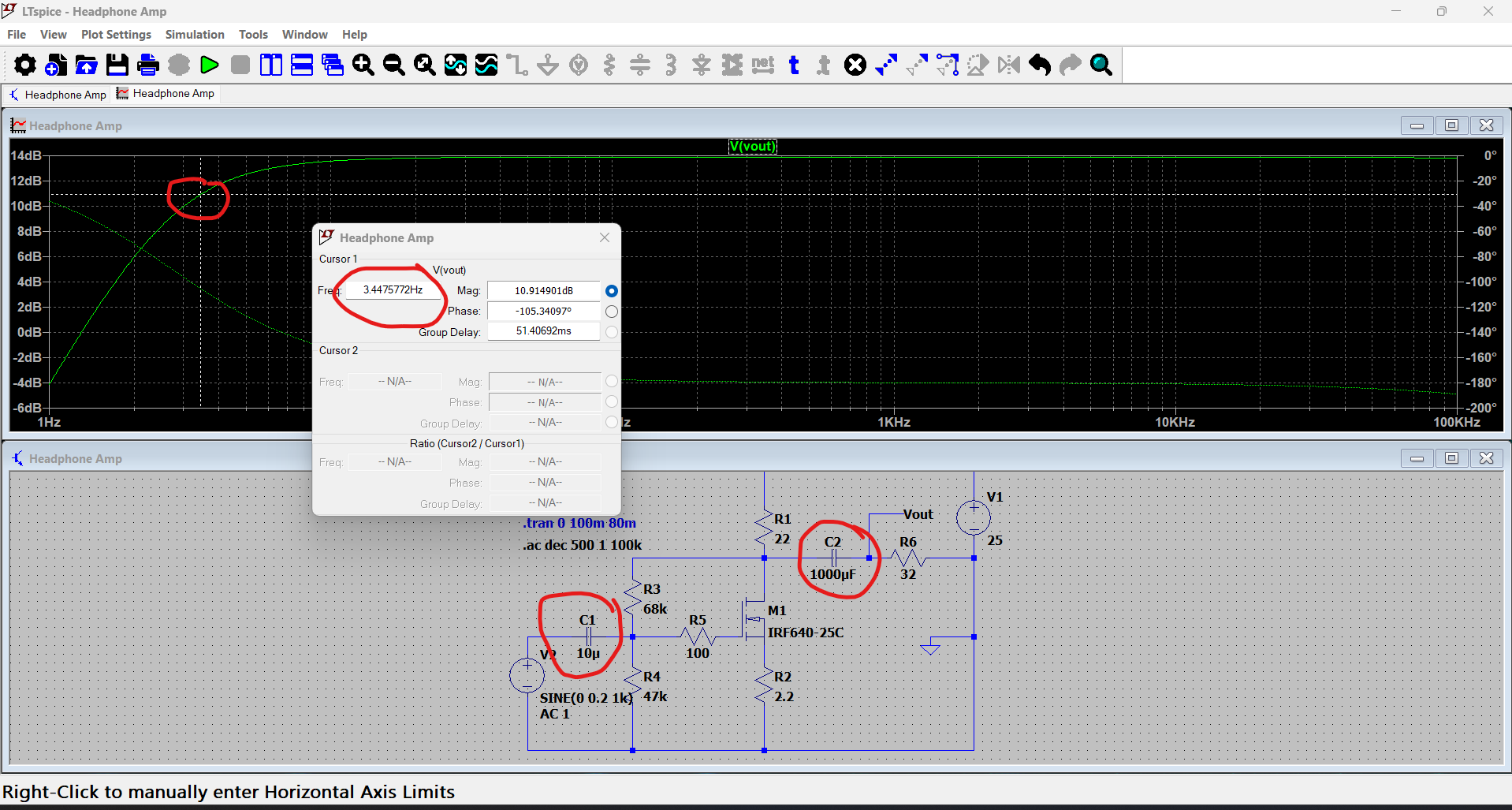Viewport: 1512px width, 810px height.
Task: Click the Duplicate tool with blue dots
Action: [886, 65]
